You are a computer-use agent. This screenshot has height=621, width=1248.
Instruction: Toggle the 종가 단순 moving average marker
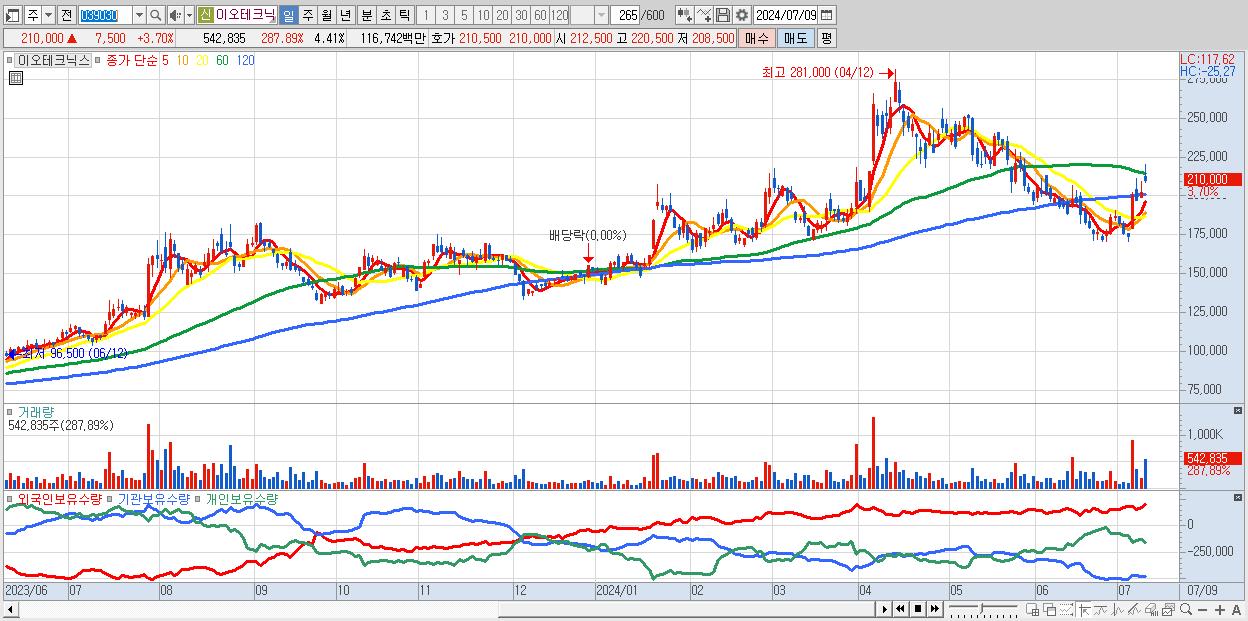coord(98,61)
